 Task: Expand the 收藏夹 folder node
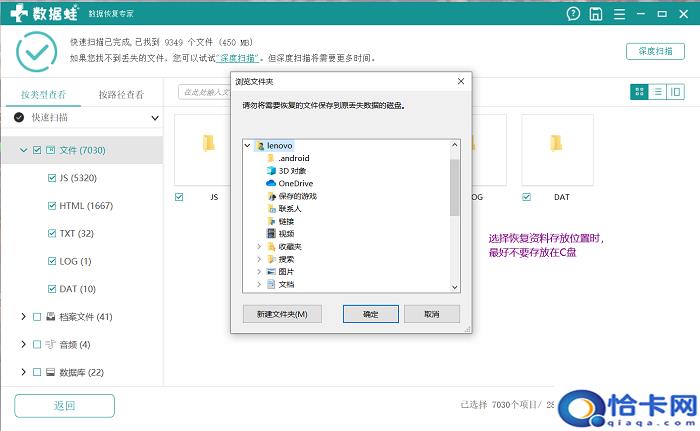pyautogui.click(x=259, y=246)
